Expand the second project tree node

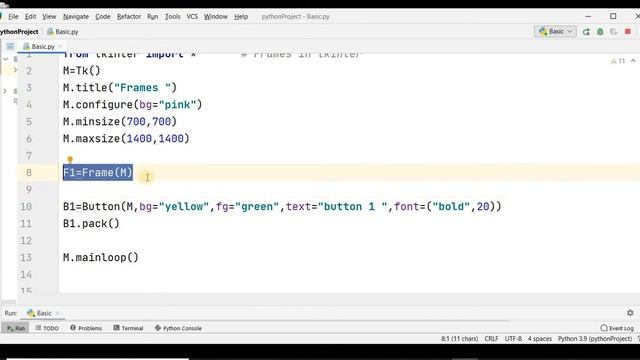15,70
